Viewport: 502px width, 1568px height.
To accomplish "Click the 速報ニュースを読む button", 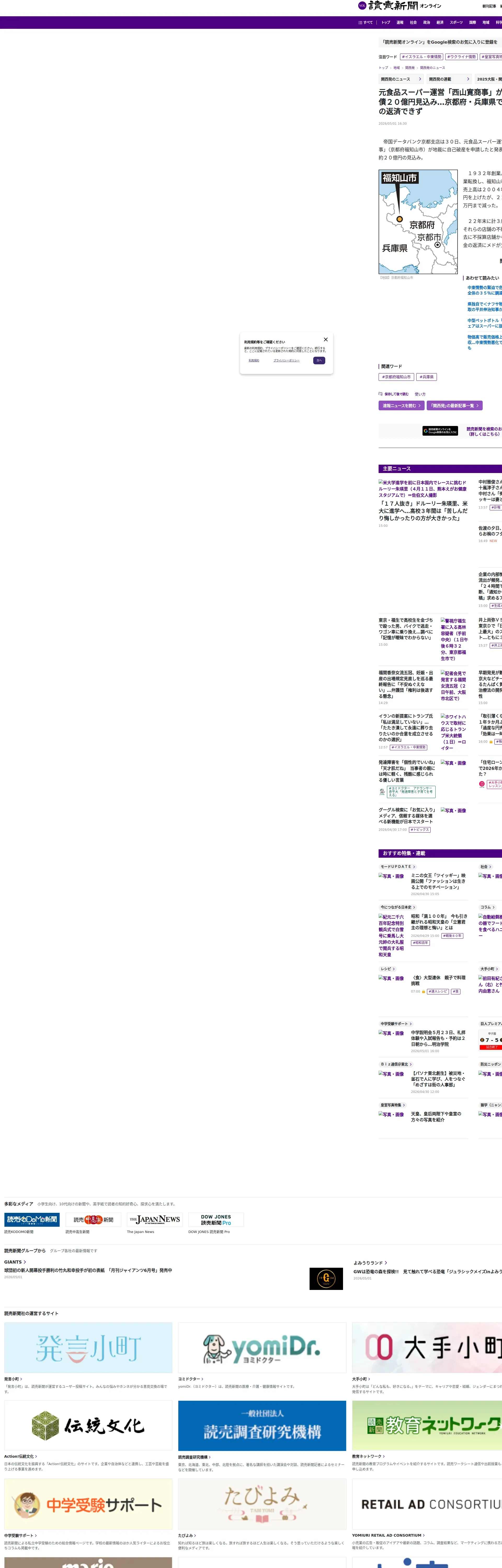I will (x=402, y=405).
